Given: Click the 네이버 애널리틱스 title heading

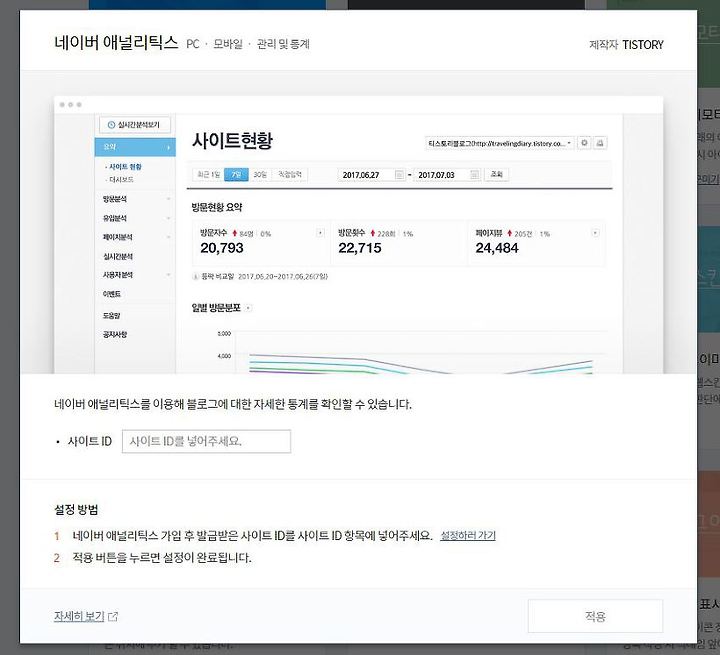Looking at the screenshot, I should pos(116,43).
